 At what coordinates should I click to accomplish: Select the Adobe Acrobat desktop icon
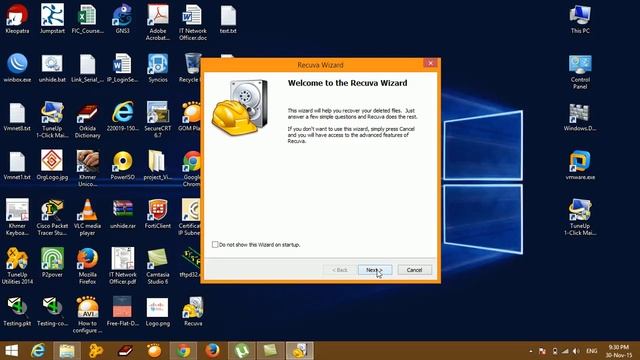pos(158,22)
